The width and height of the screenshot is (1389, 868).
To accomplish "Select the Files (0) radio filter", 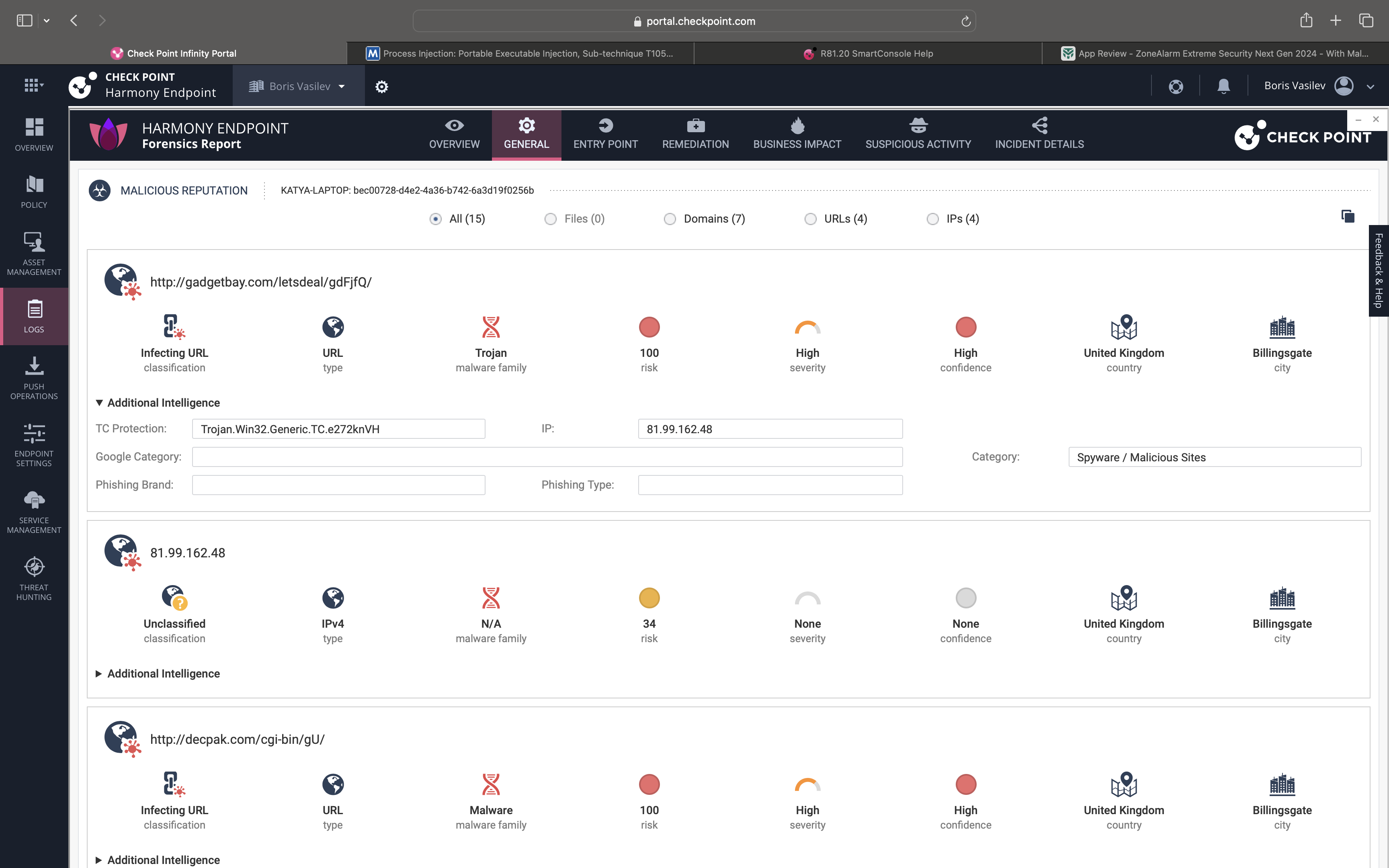I will point(551,219).
